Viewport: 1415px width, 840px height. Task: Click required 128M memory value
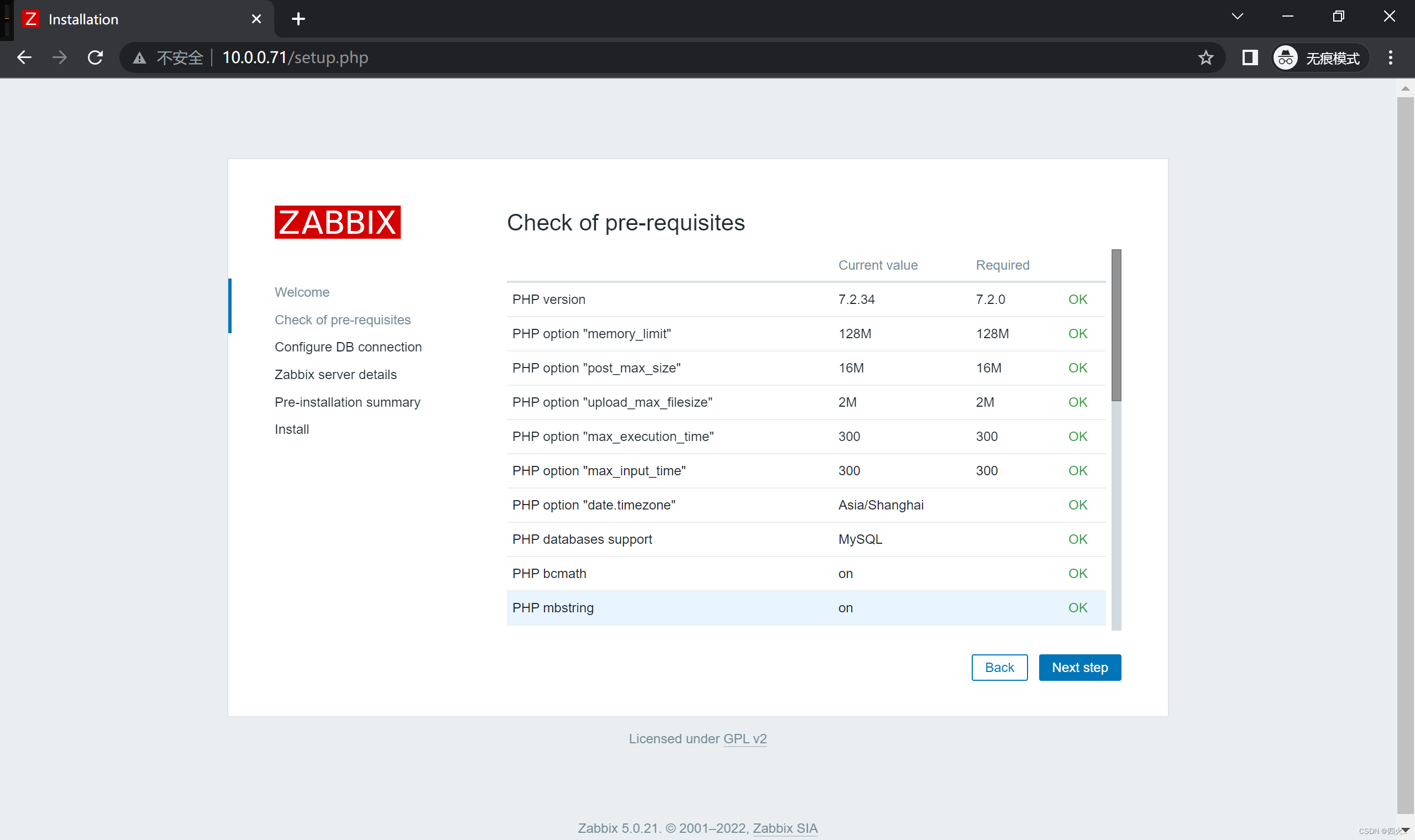[992, 334]
